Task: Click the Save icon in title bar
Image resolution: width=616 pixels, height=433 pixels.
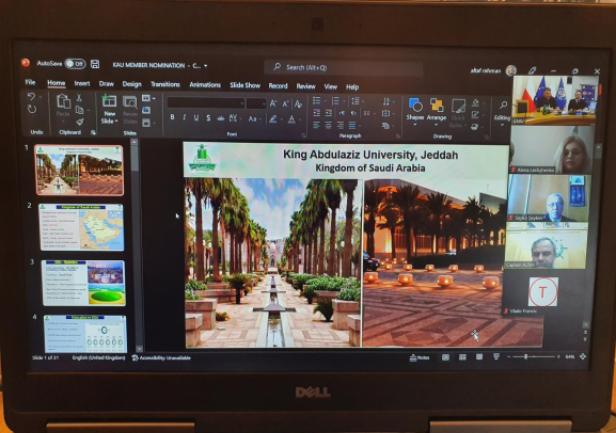Action: pyautogui.click(x=94, y=63)
